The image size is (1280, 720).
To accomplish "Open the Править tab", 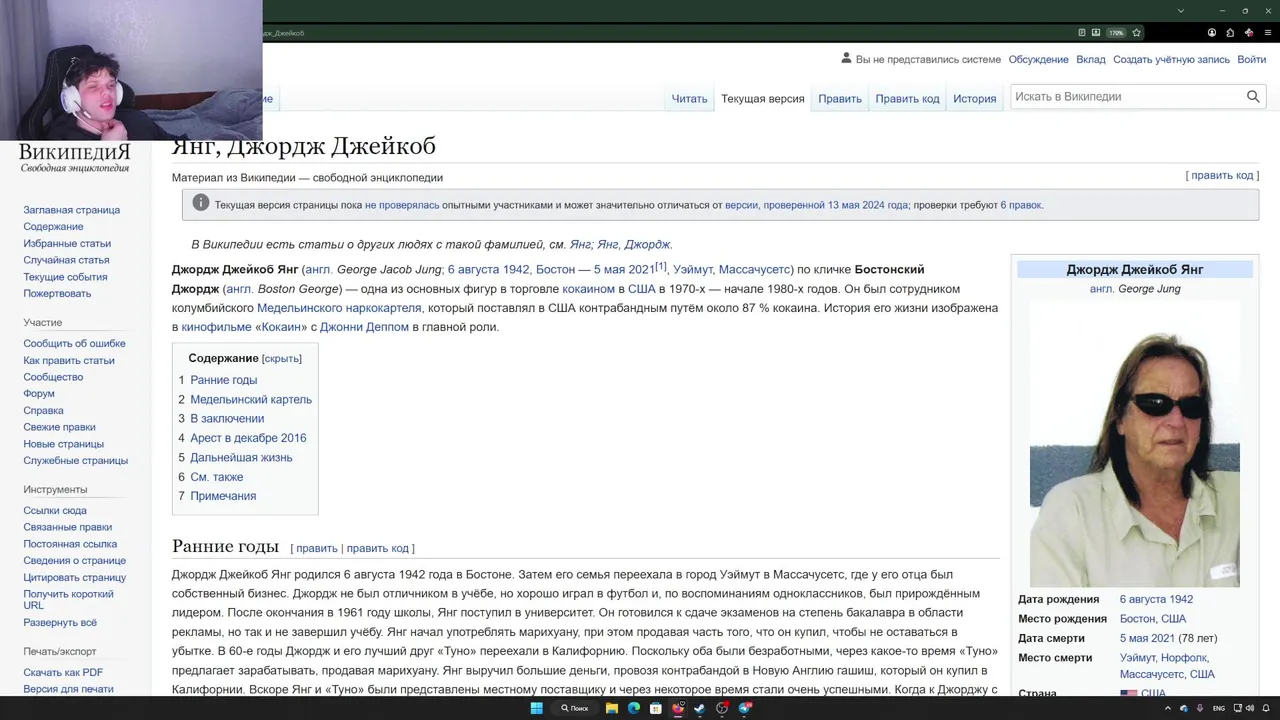I will [x=839, y=98].
